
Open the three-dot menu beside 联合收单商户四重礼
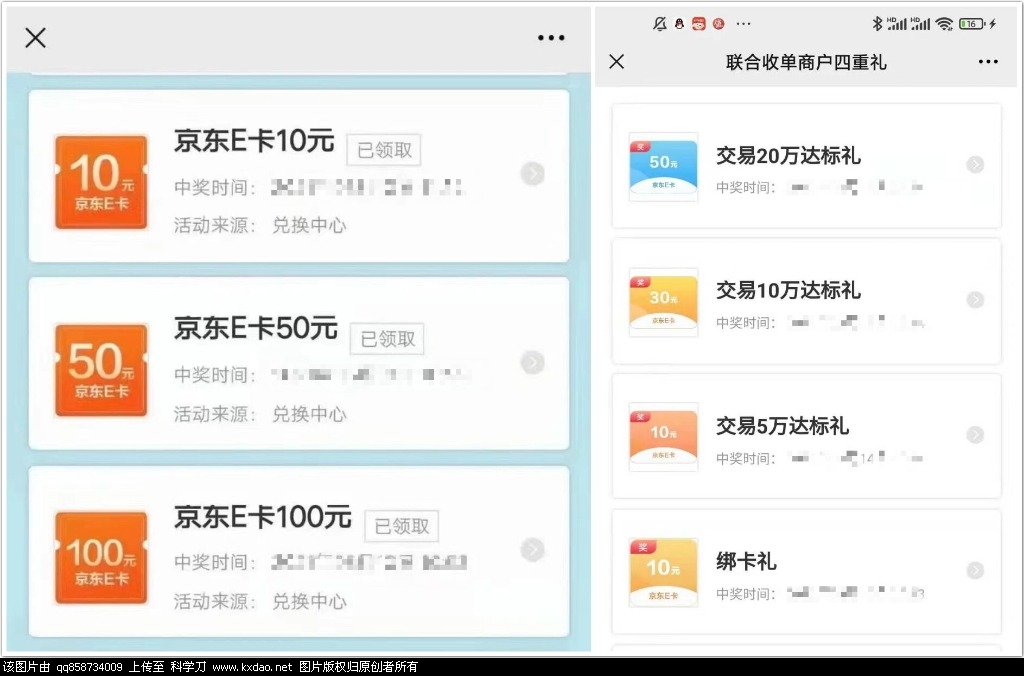pyautogui.click(x=988, y=62)
